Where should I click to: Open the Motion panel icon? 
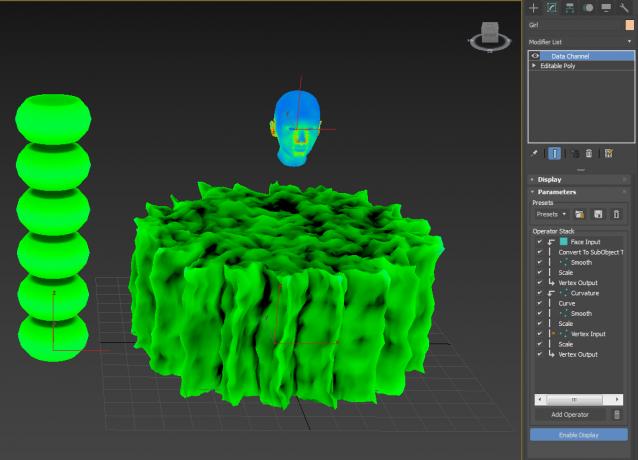587,8
